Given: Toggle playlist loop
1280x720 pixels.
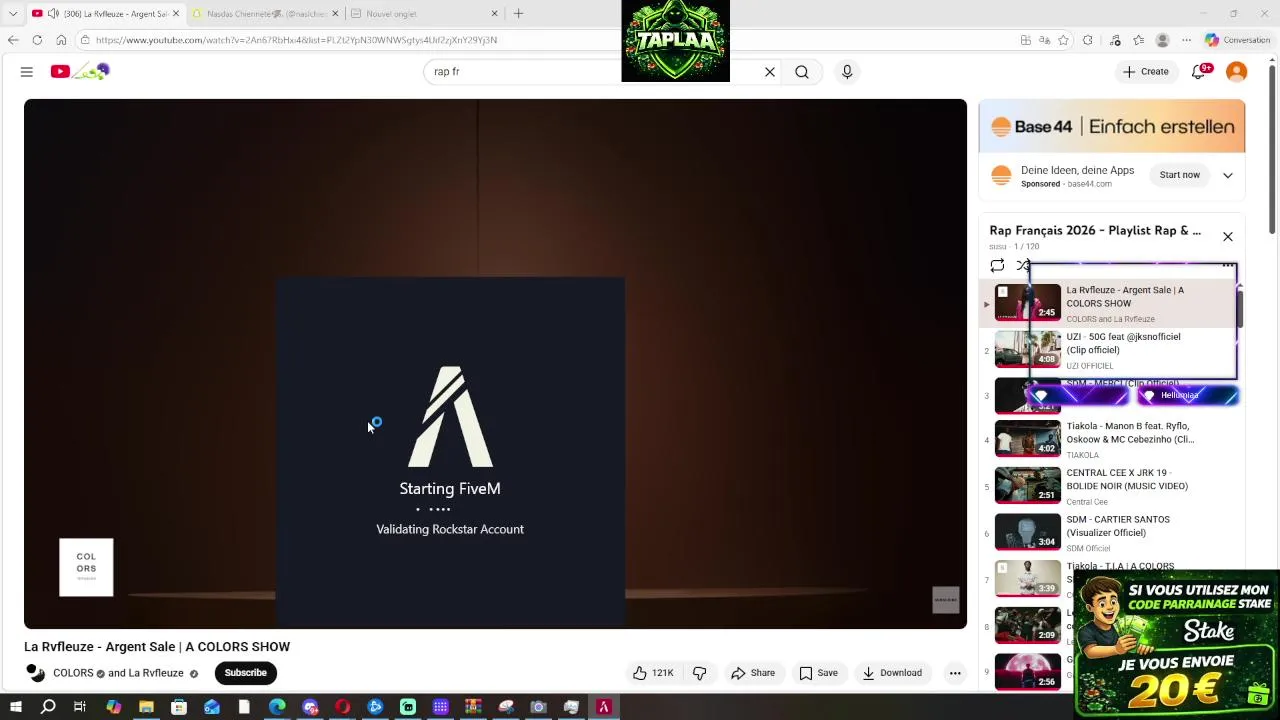Looking at the screenshot, I should coord(997,266).
